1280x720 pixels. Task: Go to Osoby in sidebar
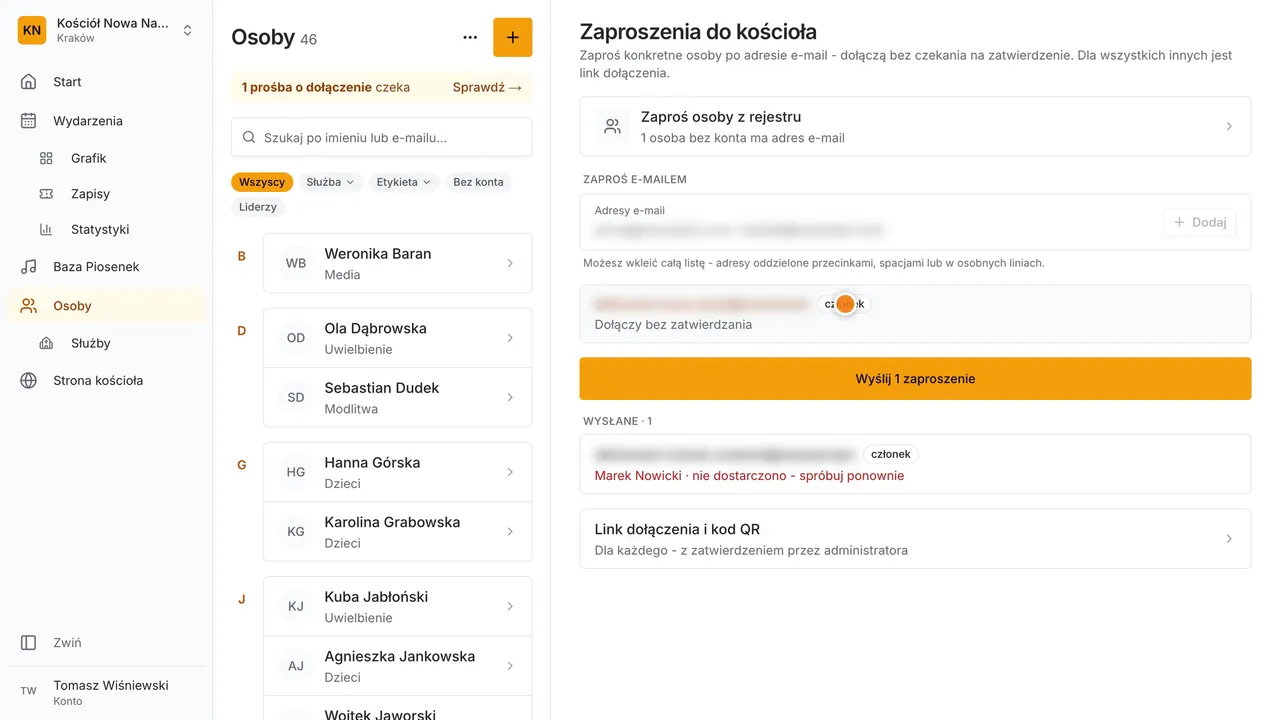[106, 306]
